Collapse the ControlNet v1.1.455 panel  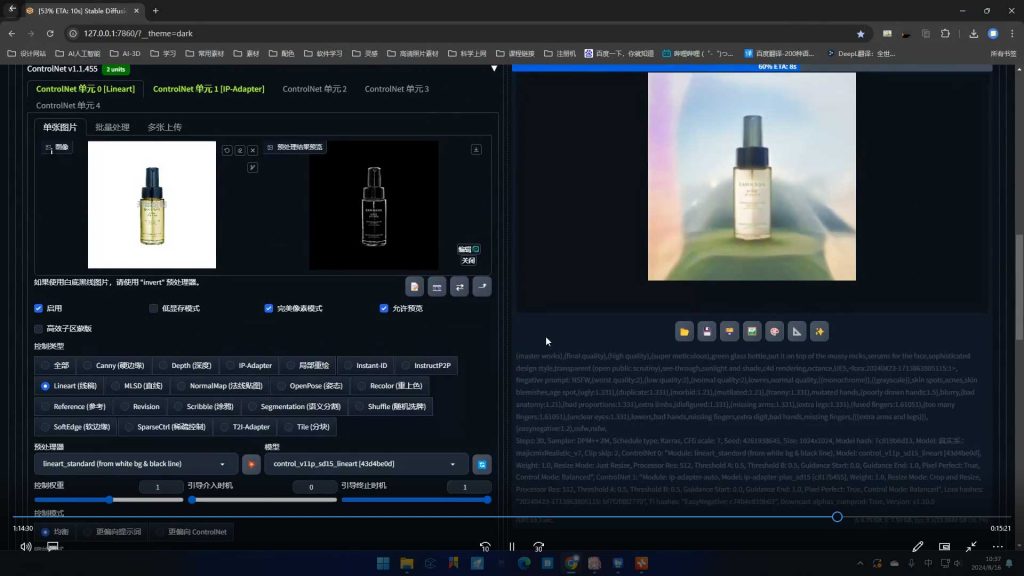(x=493, y=69)
